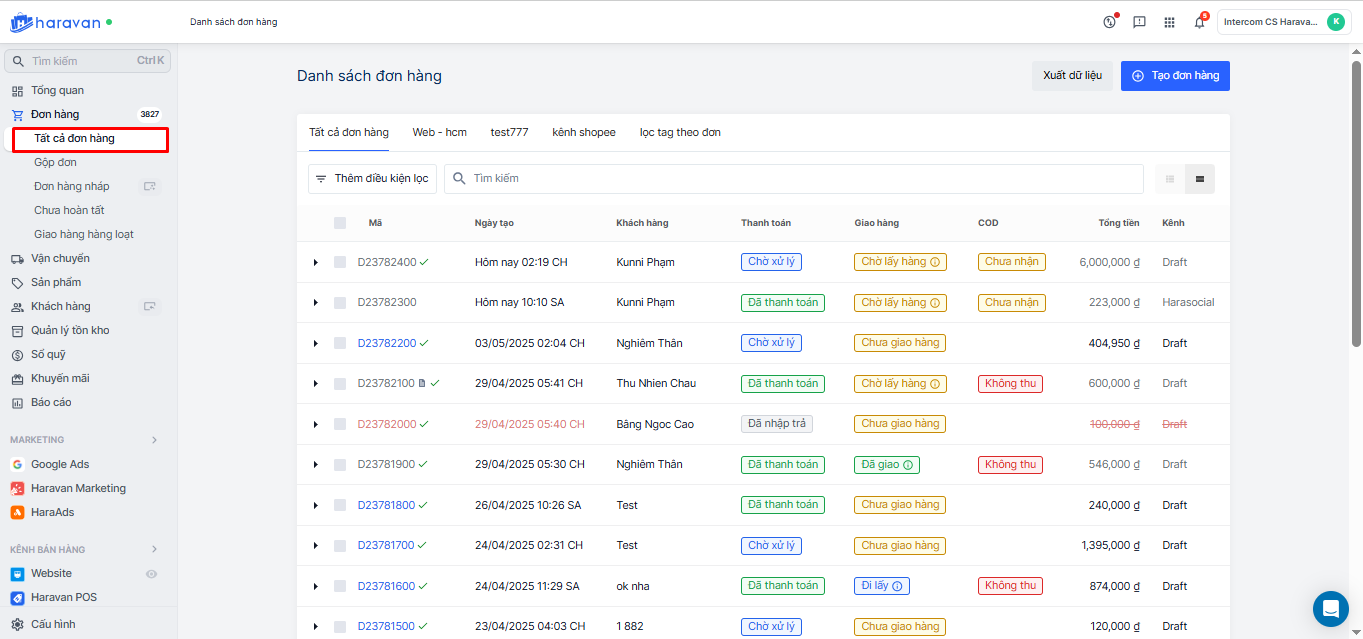Open Cấu hình settings gear
The image size is (1363, 639).
coord(18,624)
